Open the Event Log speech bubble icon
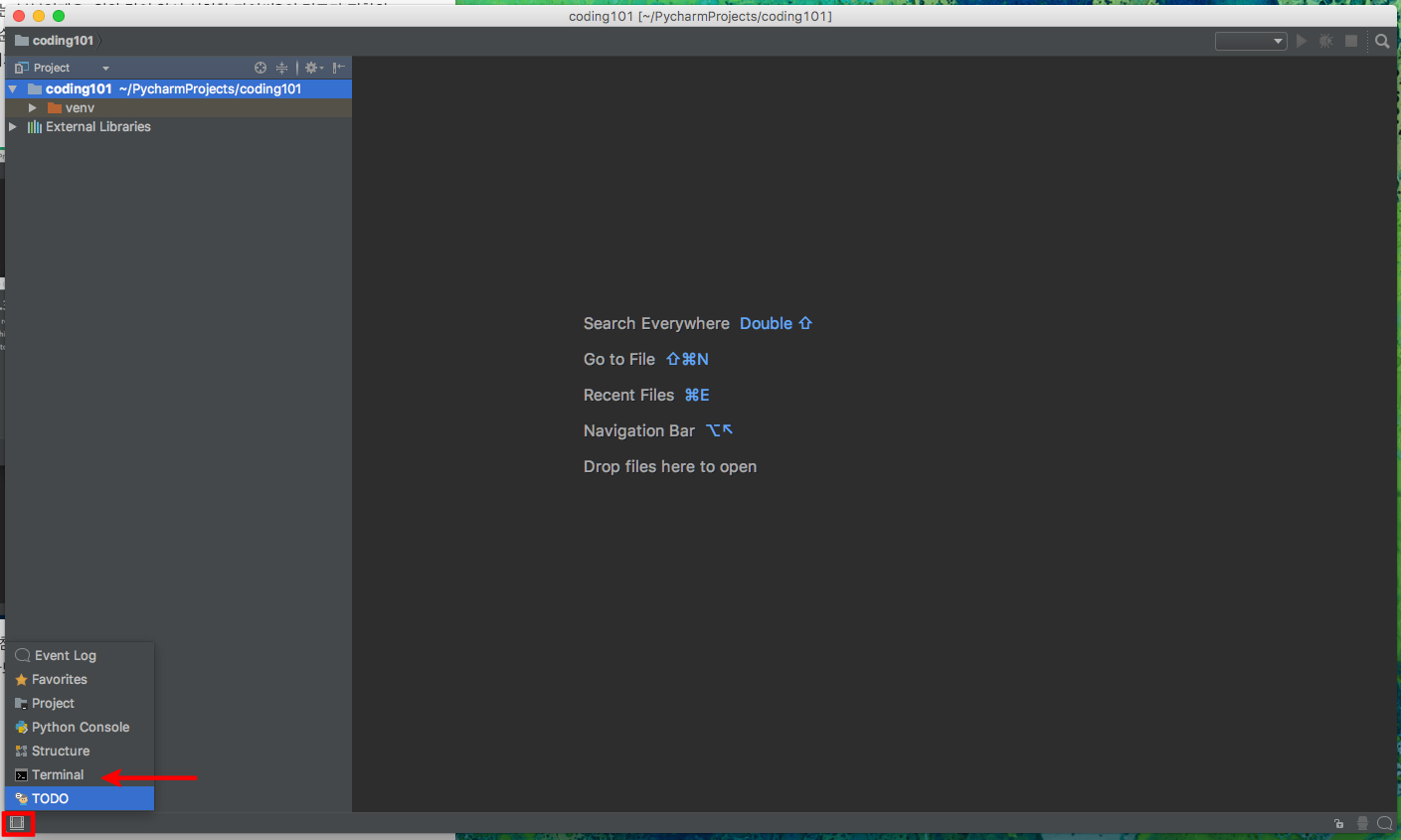Image resolution: width=1401 pixels, height=840 pixels. click(1384, 823)
